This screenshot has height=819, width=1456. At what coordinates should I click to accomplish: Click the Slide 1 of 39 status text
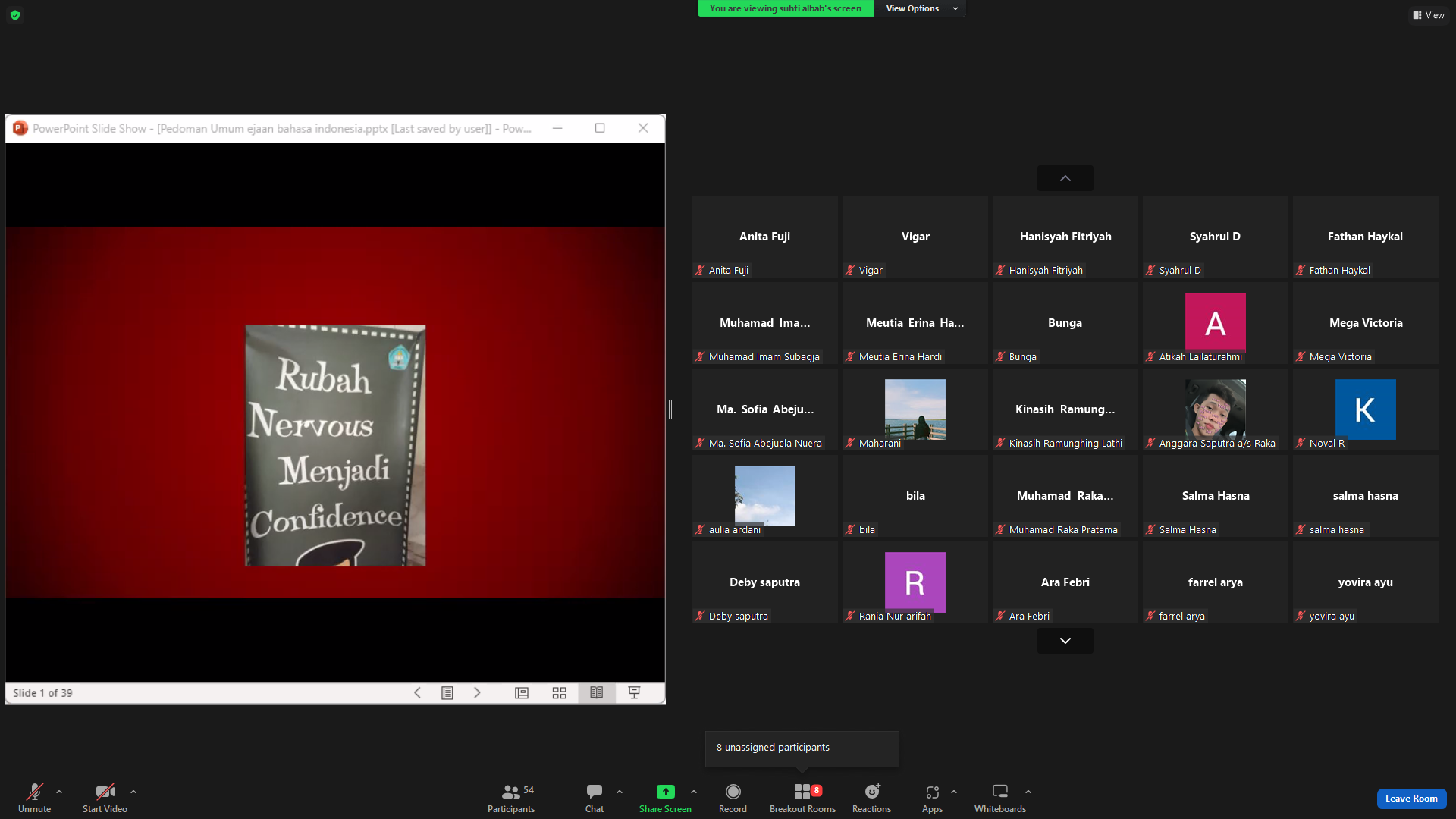42,693
